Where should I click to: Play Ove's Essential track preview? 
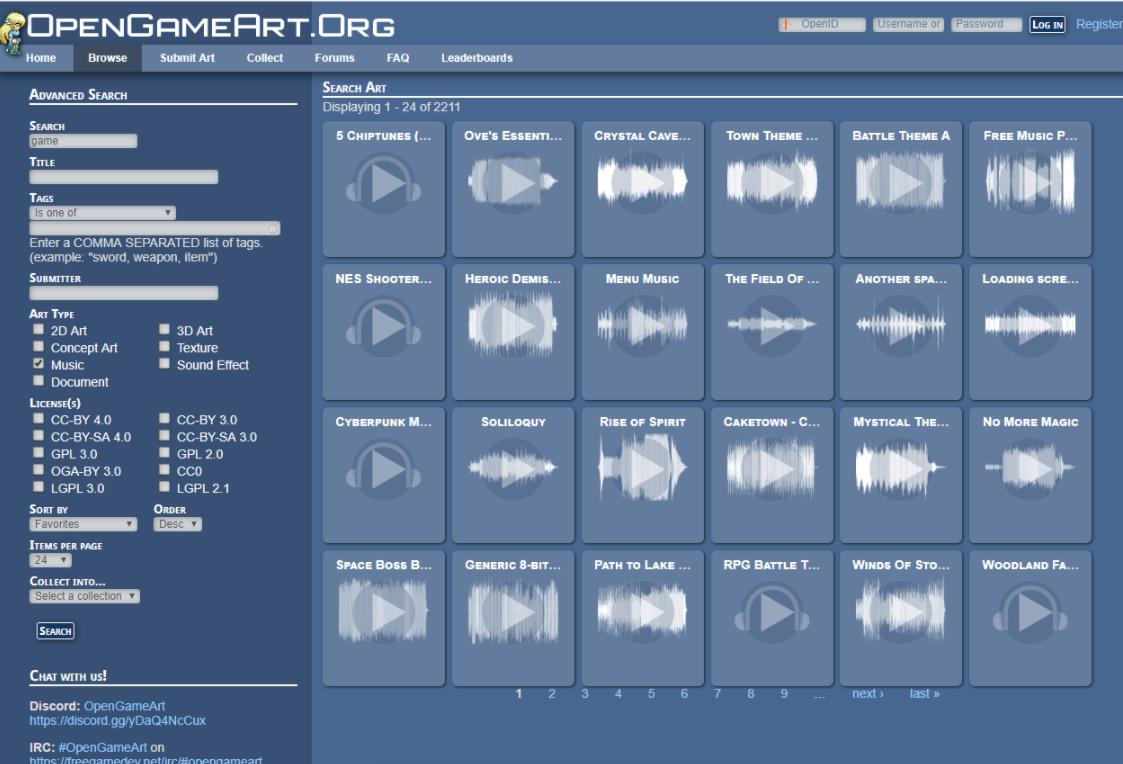(x=513, y=183)
